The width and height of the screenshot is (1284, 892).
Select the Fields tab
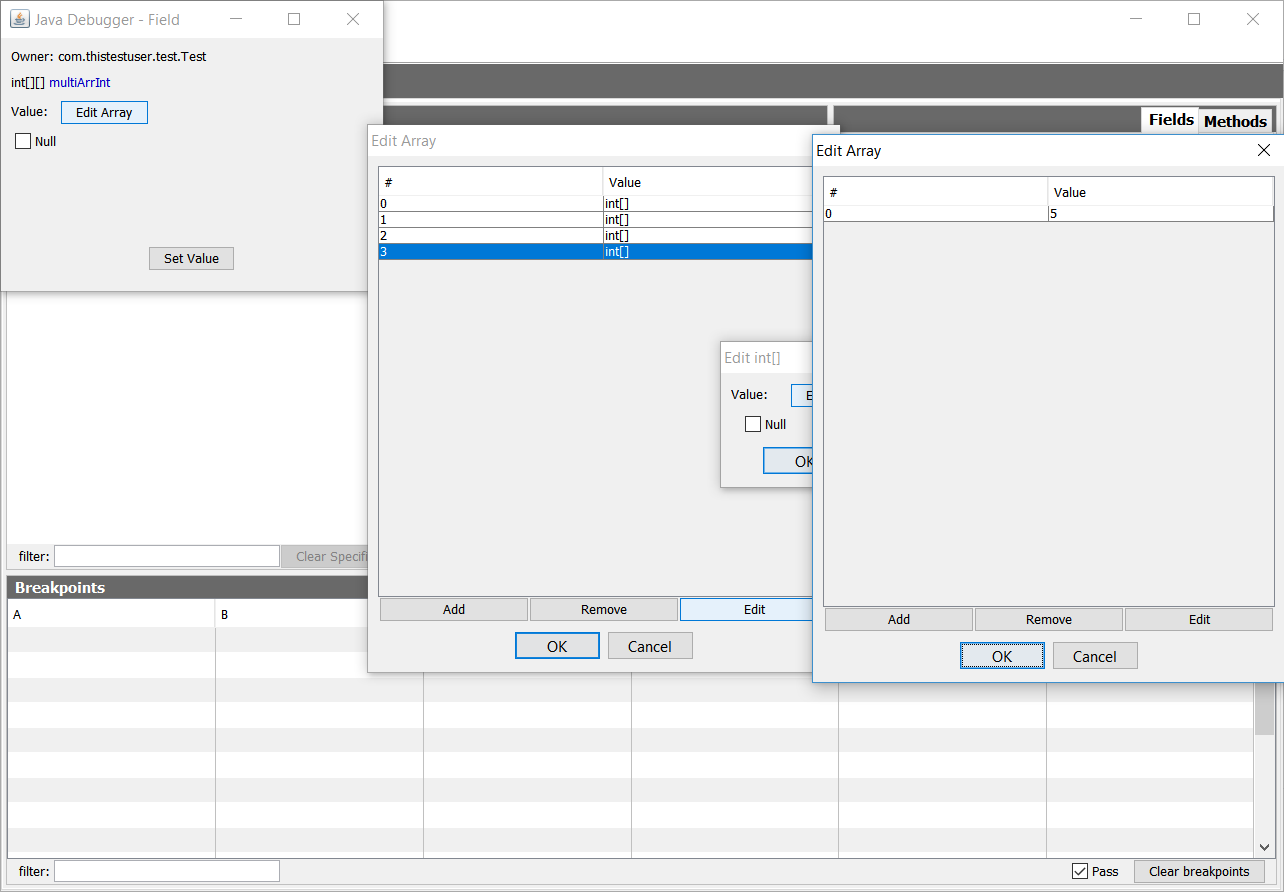pyautogui.click(x=1170, y=120)
